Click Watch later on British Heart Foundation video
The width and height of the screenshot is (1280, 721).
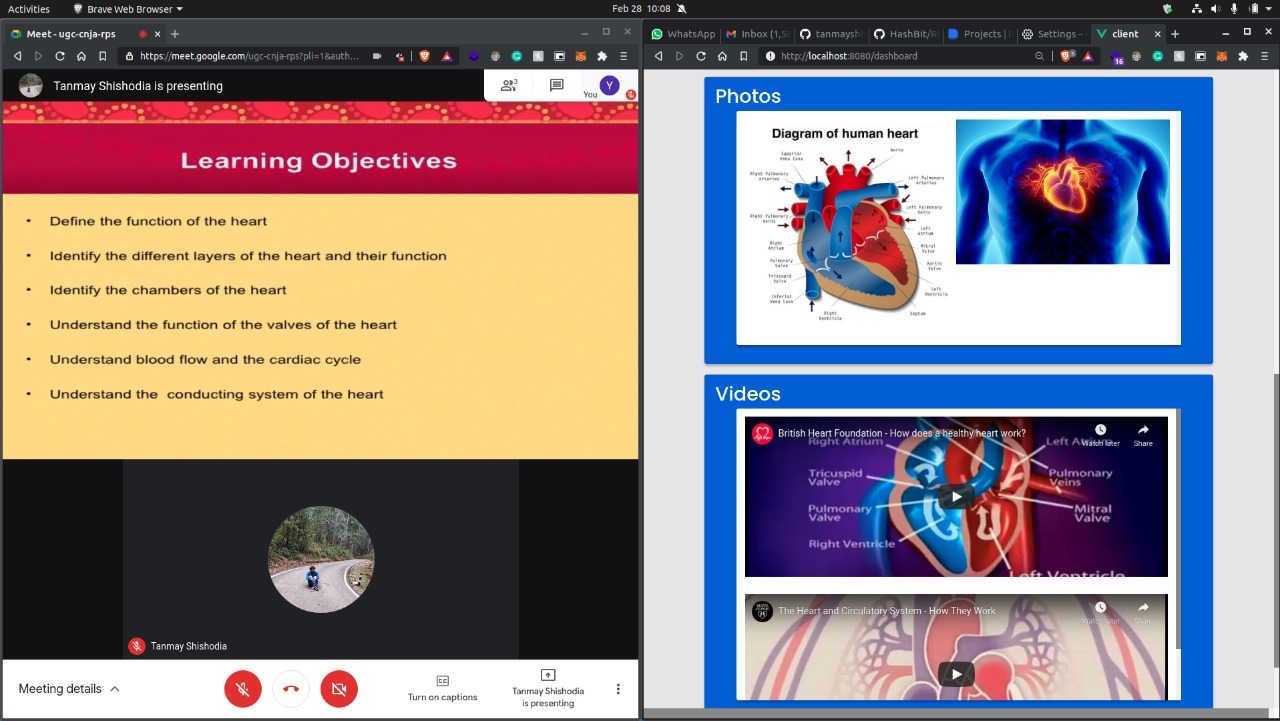[x=1100, y=435]
